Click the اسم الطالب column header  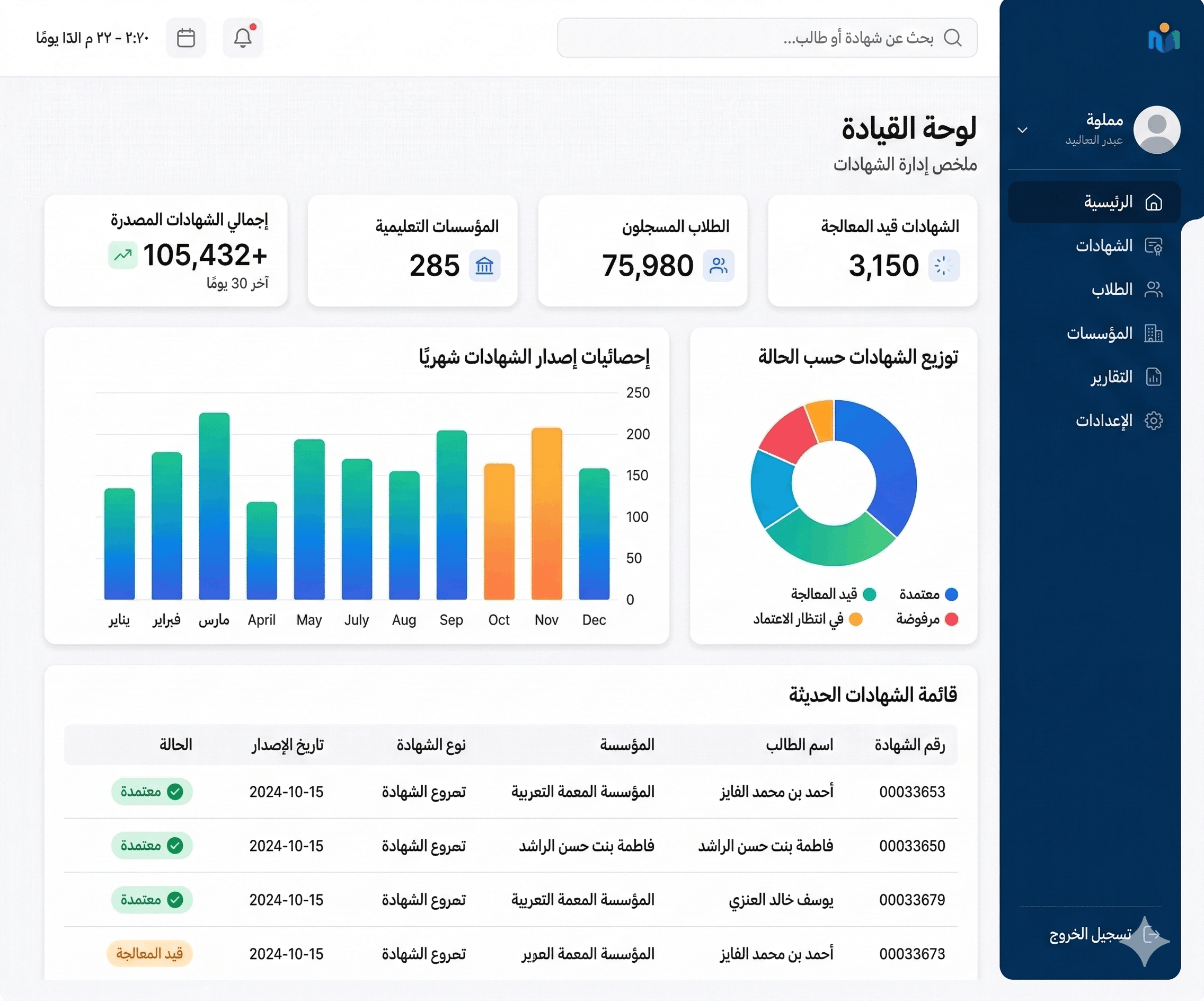[800, 744]
